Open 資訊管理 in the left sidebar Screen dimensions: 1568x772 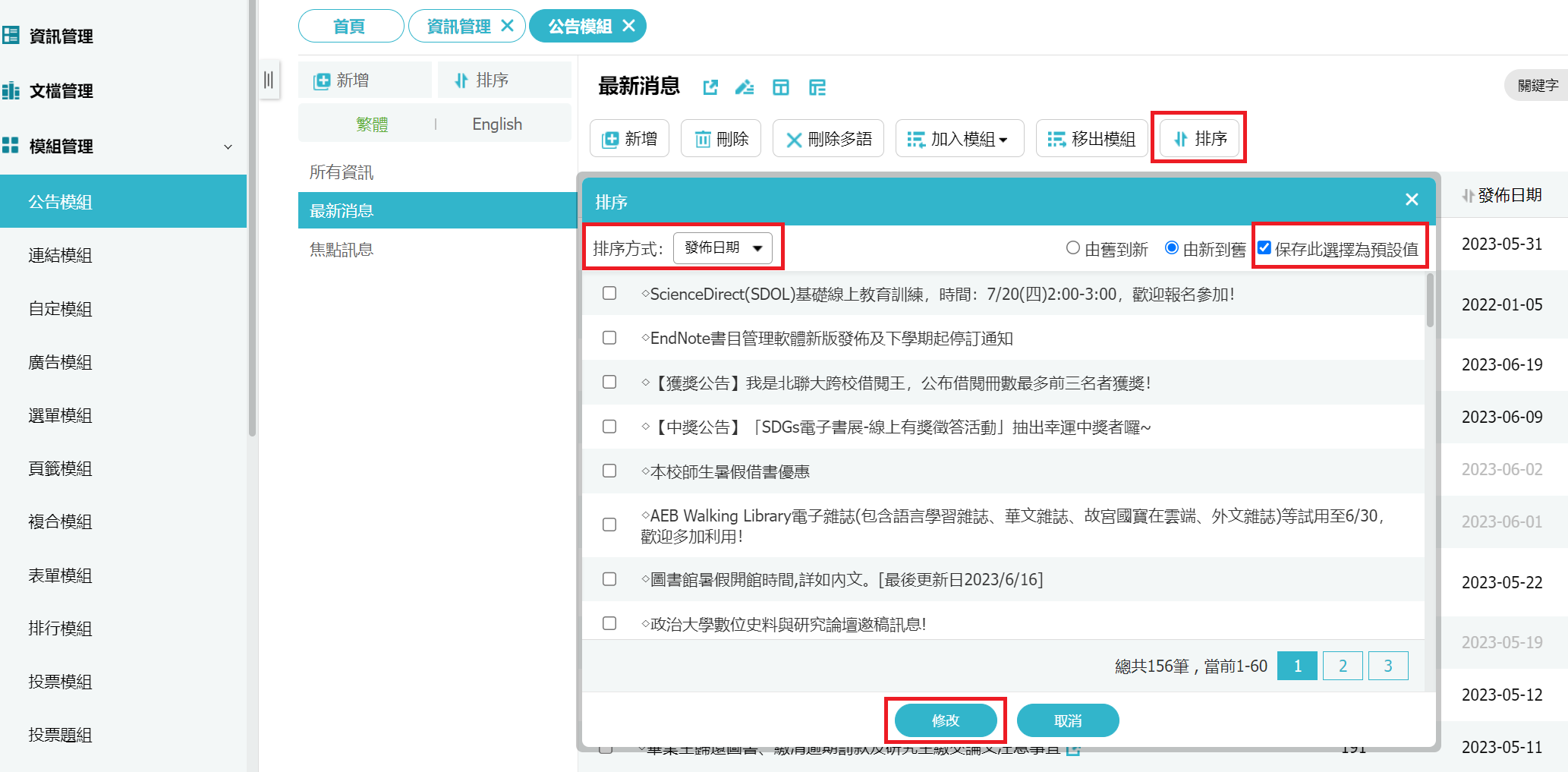click(61, 36)
